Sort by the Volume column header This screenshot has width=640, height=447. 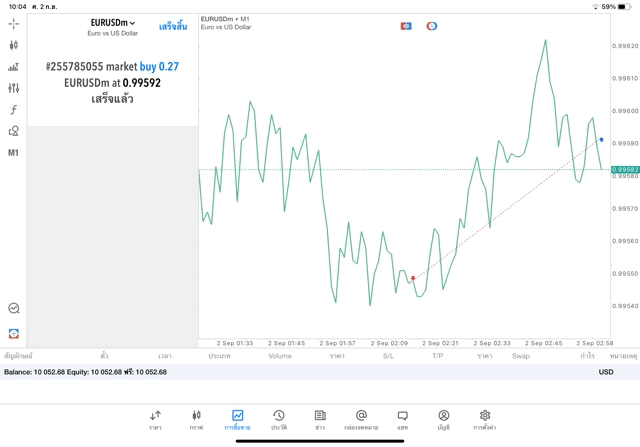point(280,356)
